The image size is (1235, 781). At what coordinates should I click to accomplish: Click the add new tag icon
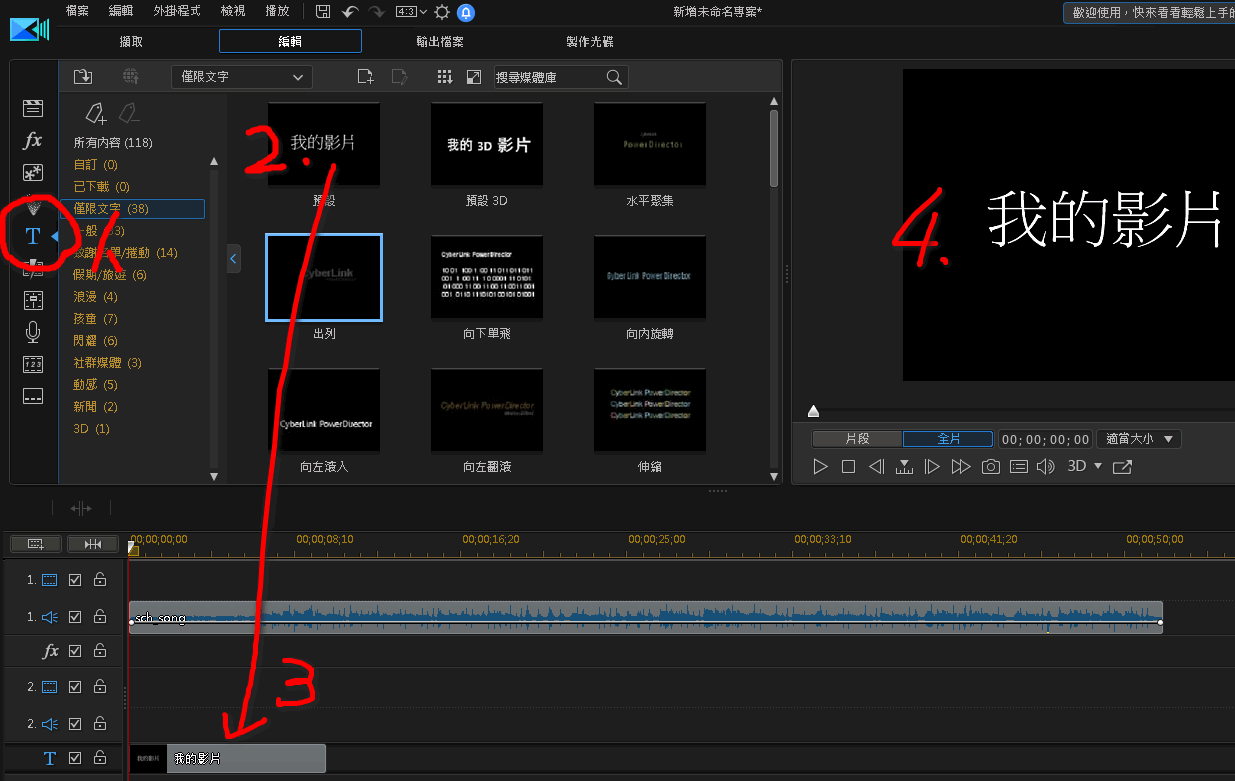(95, 112)
